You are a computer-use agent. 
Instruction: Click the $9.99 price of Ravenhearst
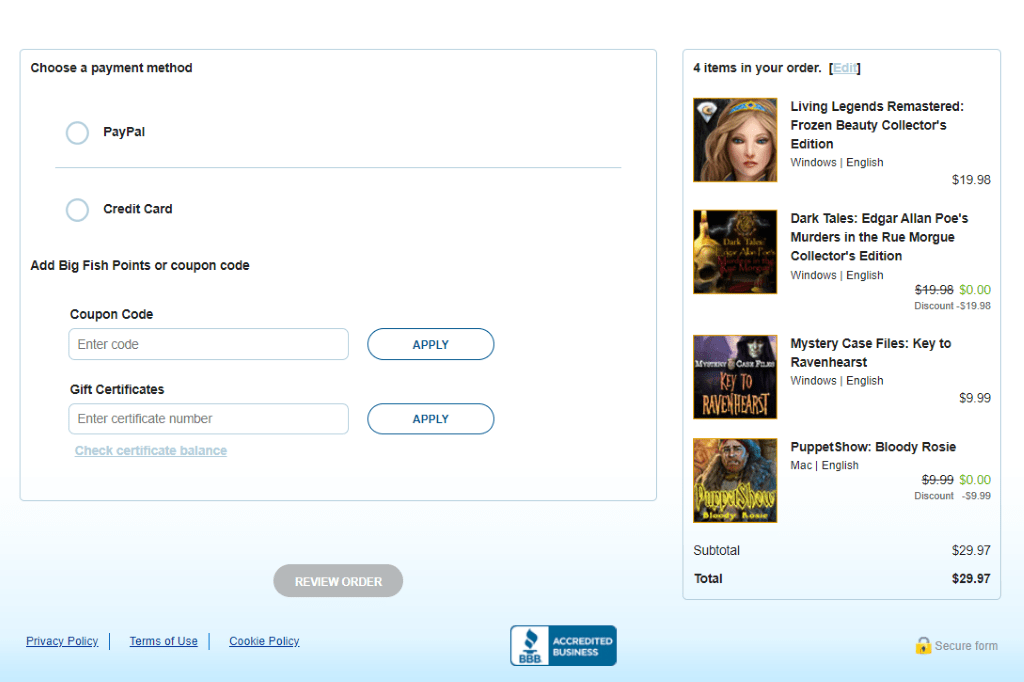coord(974,398)
